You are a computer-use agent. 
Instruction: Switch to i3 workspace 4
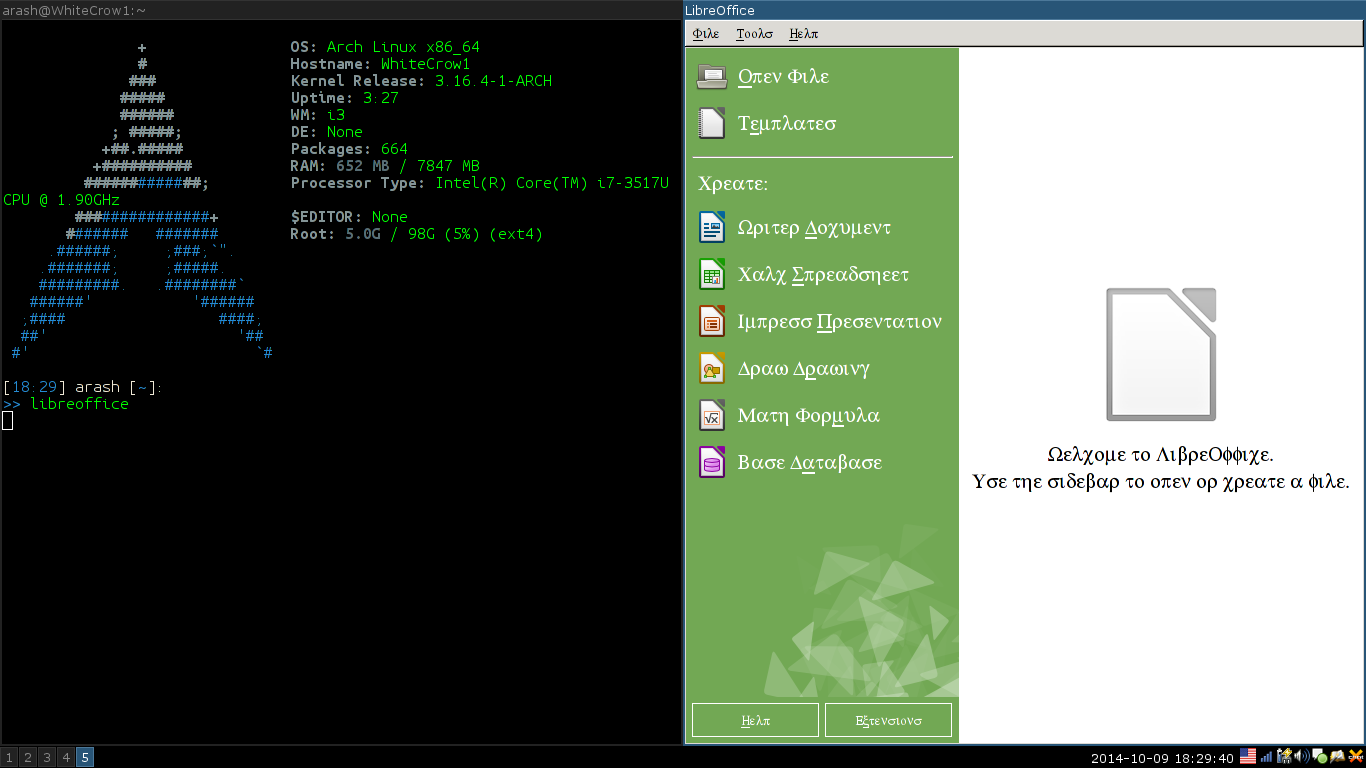pyautogui.click(x=66, y=758)
